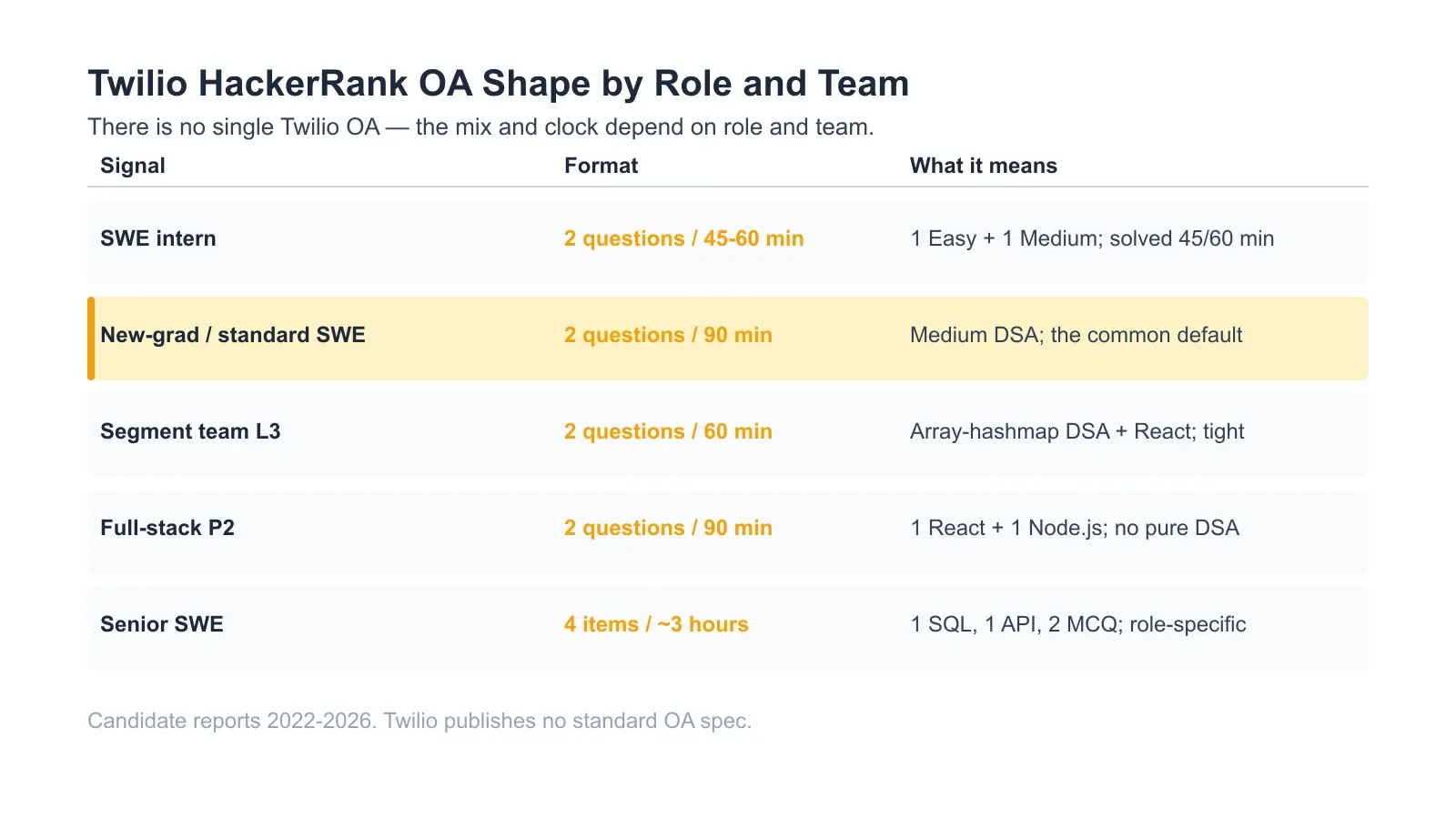Click the 'Signal' column header
The image size is (1456, 819).
[133, 166]
